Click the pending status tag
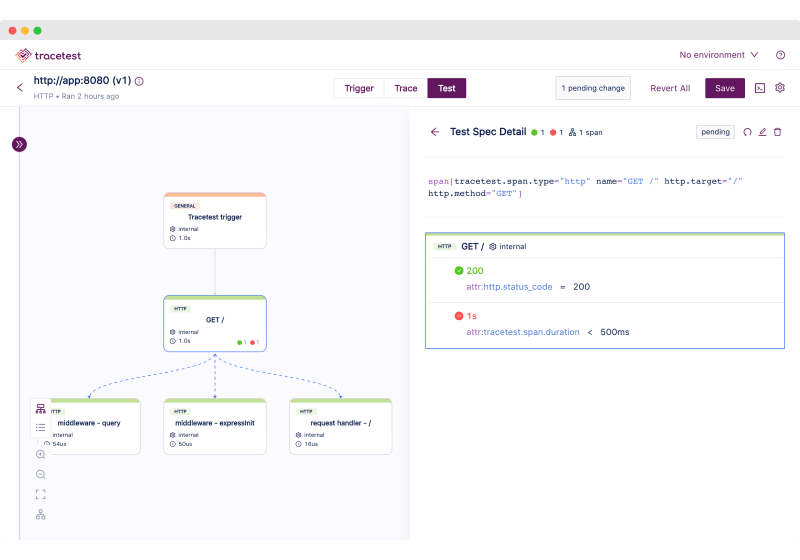800x560 pixels. [x=715, y=132]
